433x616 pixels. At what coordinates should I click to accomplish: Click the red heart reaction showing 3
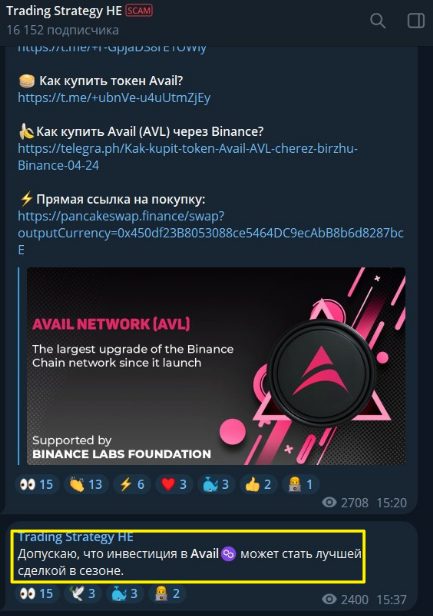tap(174, 484)
